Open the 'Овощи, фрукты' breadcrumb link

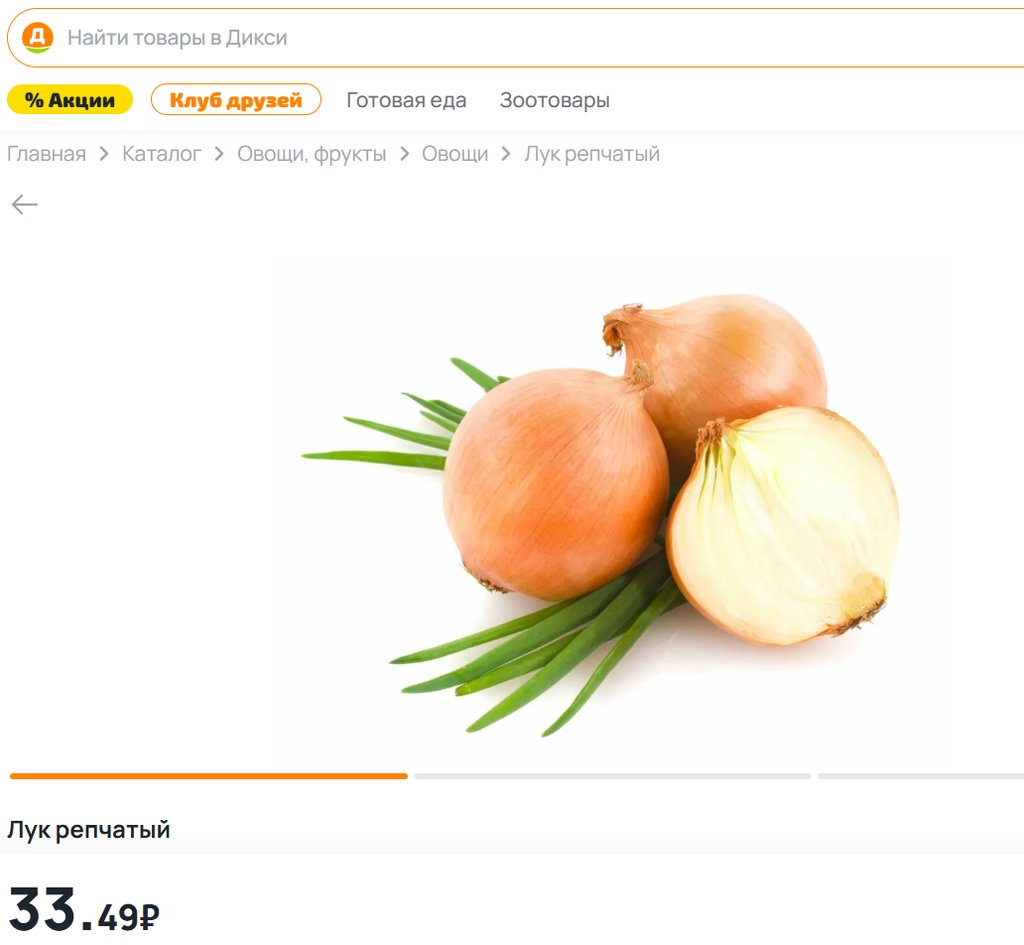312,153
